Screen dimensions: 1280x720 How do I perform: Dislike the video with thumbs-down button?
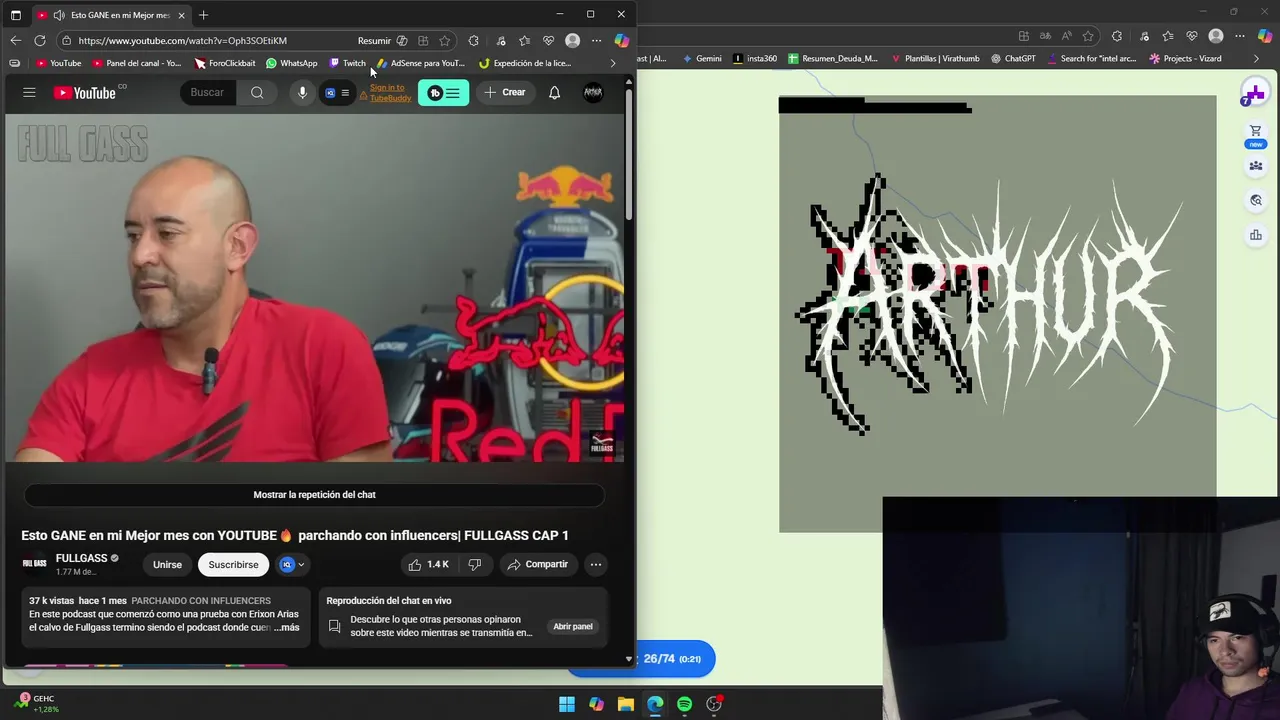475,564
